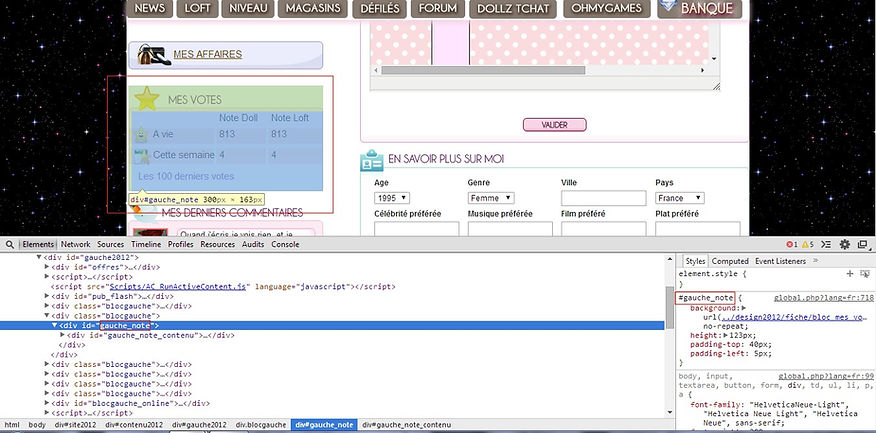Viewport: 876px width, 433px height.
Task: Expand the div id pub_flash node
Action: [x=47, y=296]
